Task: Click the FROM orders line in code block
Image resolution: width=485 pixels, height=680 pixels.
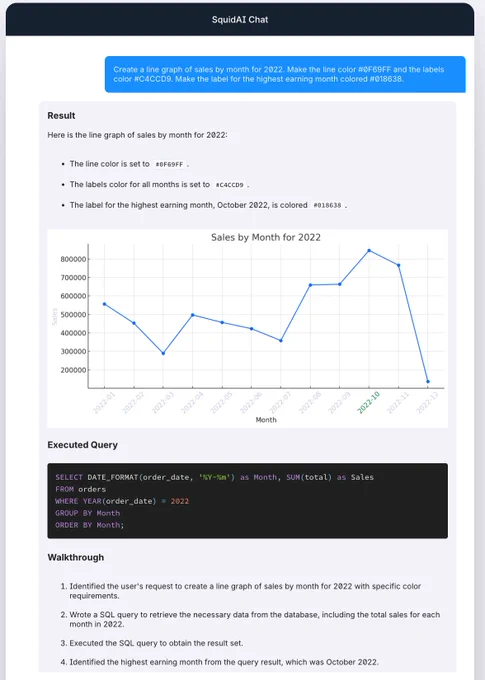Action: [x=80, y=489]
